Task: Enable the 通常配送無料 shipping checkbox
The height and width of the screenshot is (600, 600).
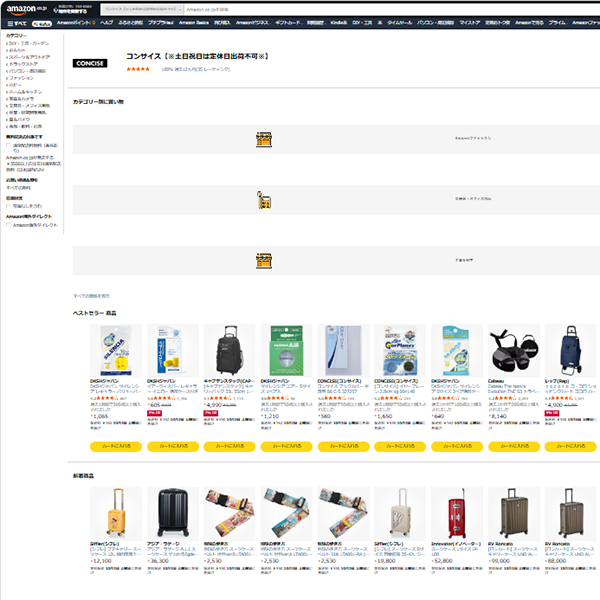Action: pos(8,145)
